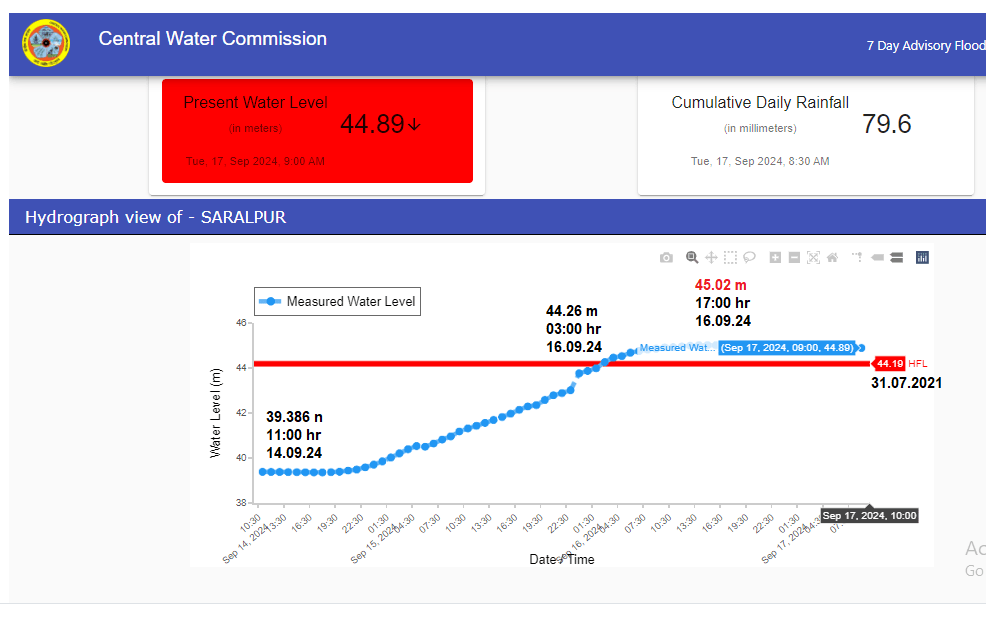
Task: Click the Zoom Out minus icon
Action: tap(794, 258)
